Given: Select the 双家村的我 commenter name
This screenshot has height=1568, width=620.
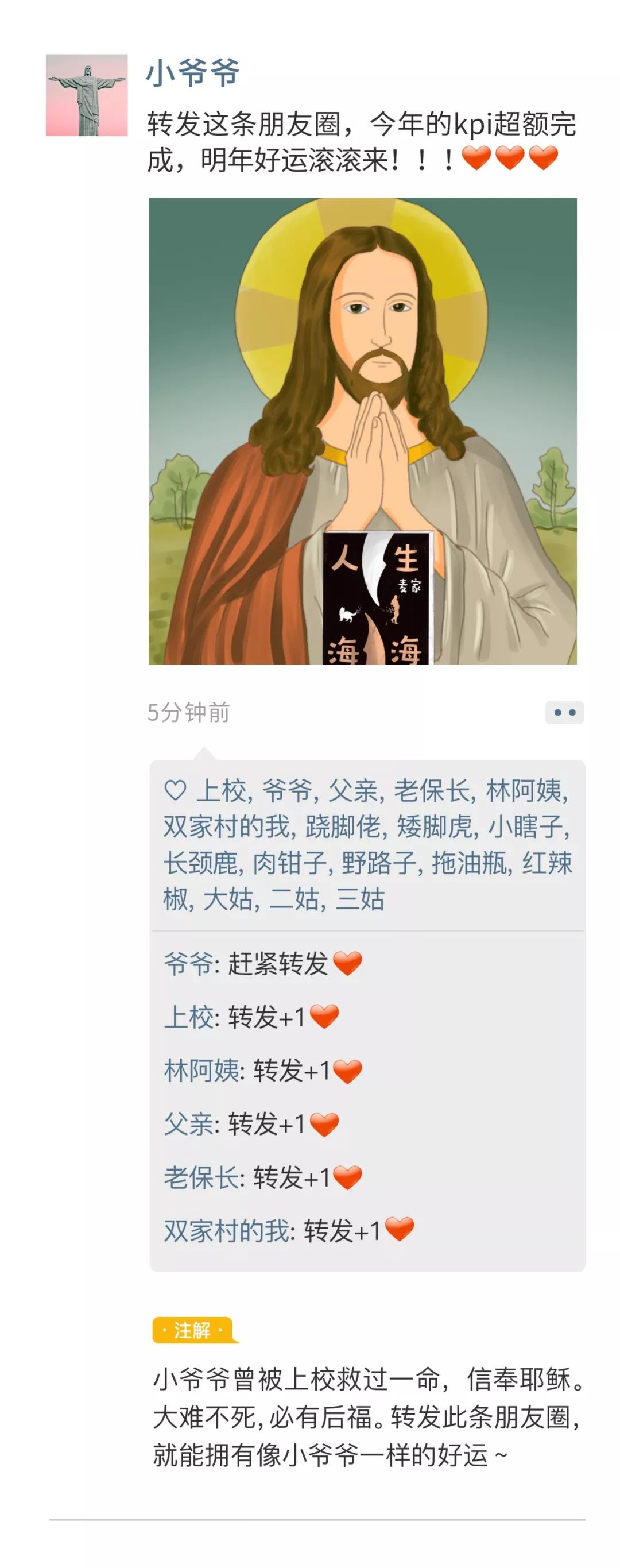Looking at the screenshot, I should point(226,1231).
